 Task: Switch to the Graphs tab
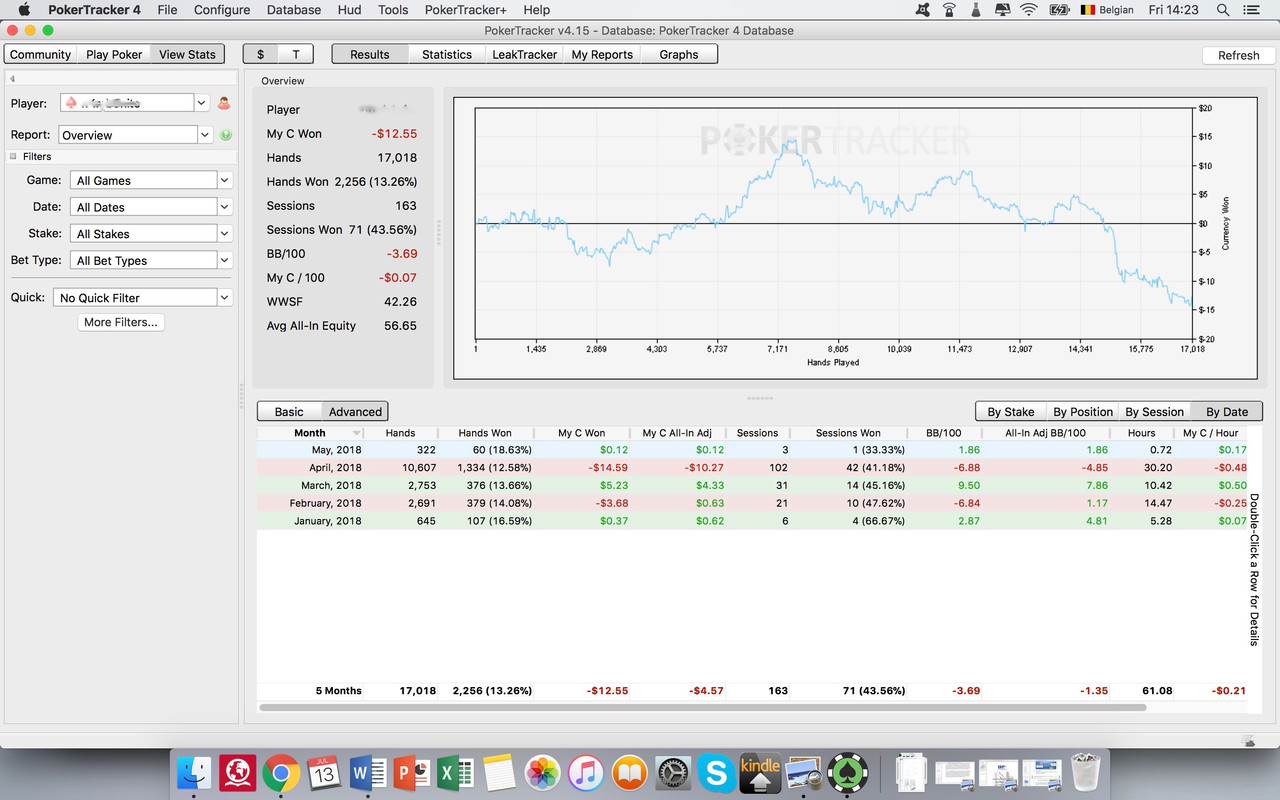tap(679, 54)
